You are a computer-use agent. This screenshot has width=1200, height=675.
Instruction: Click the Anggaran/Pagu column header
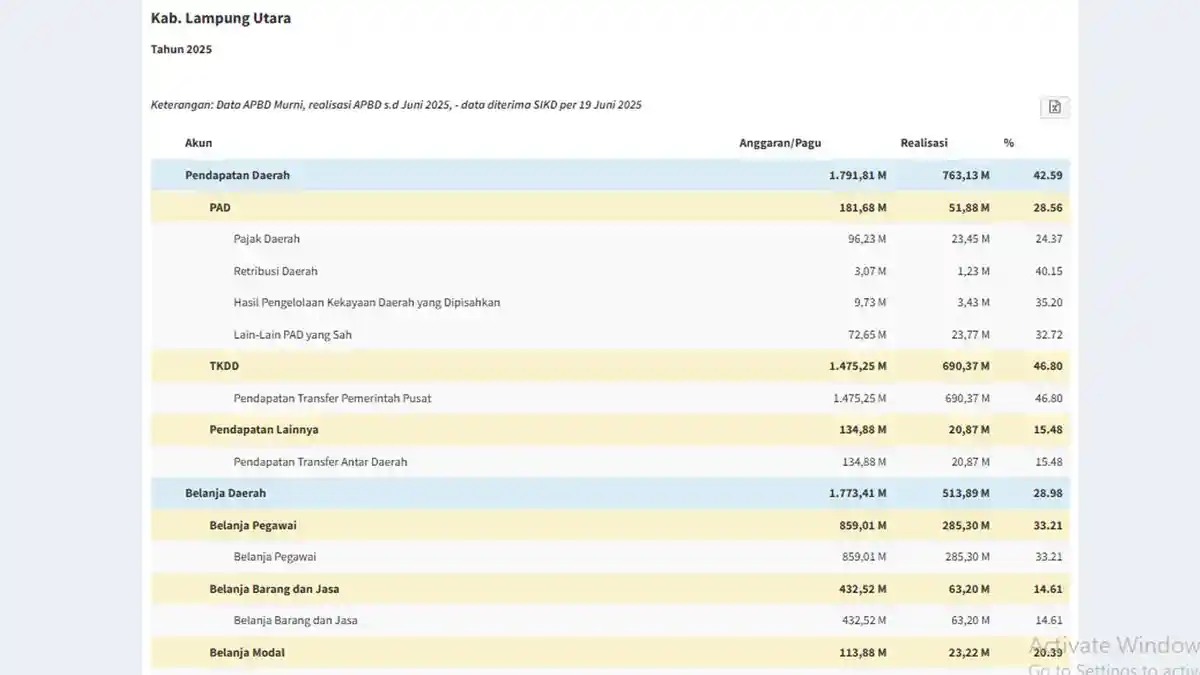point(780,143)
